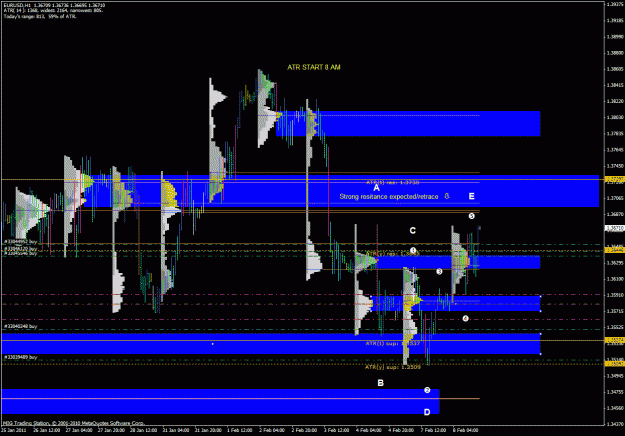Viewport: 625px width, 436px height.
Task: Select the letter D marker on the chart
Action: (427, 412)
